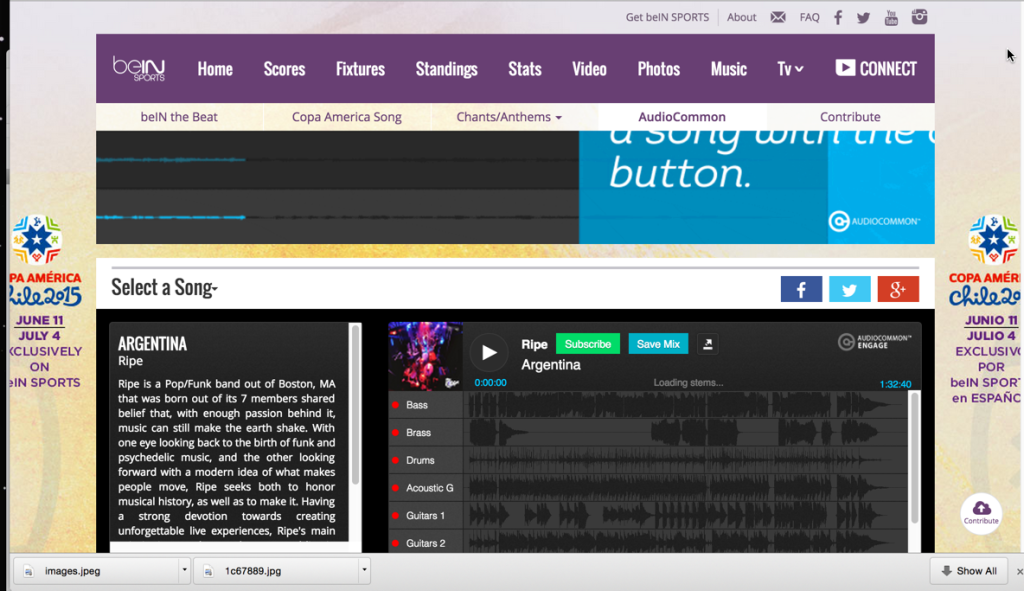Open the Facebook icon in the top bar
Viewport: 1024px width, 591px height.
838,18
